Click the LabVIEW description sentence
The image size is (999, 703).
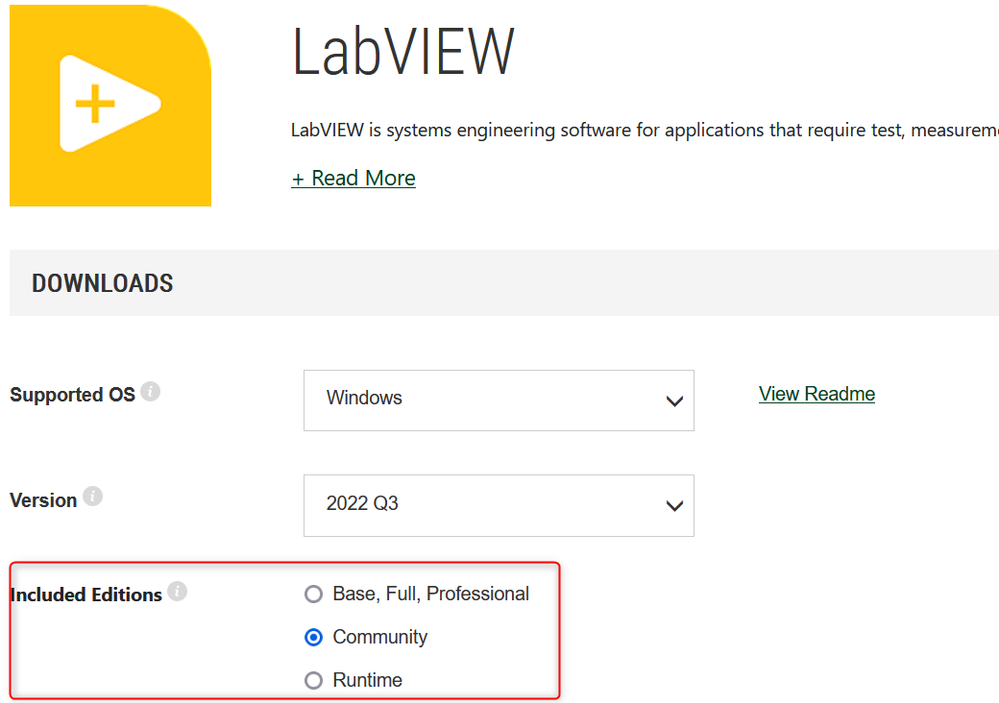pos(645,130)
